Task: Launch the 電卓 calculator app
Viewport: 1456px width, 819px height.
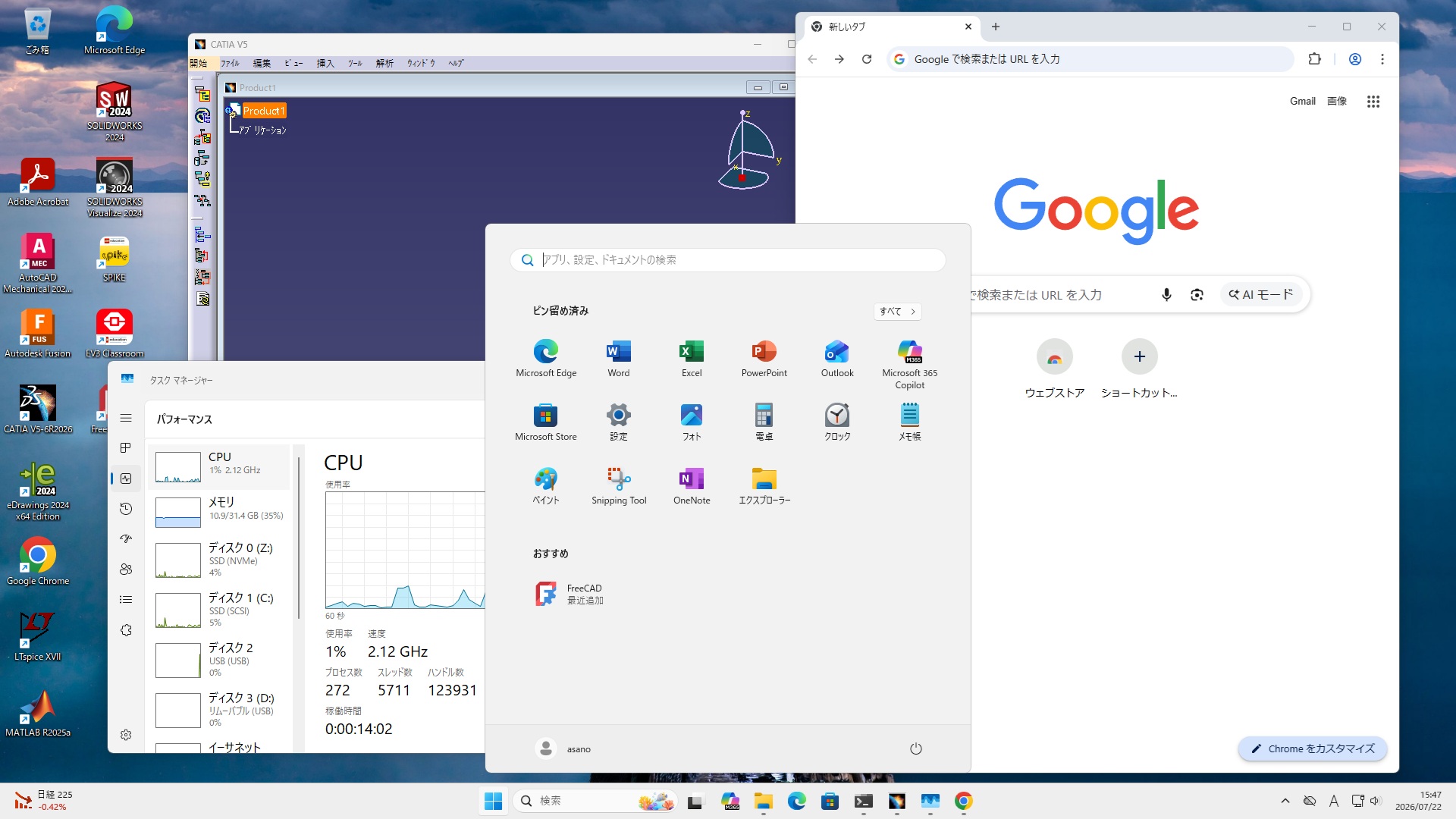Action: click(764, 422)
